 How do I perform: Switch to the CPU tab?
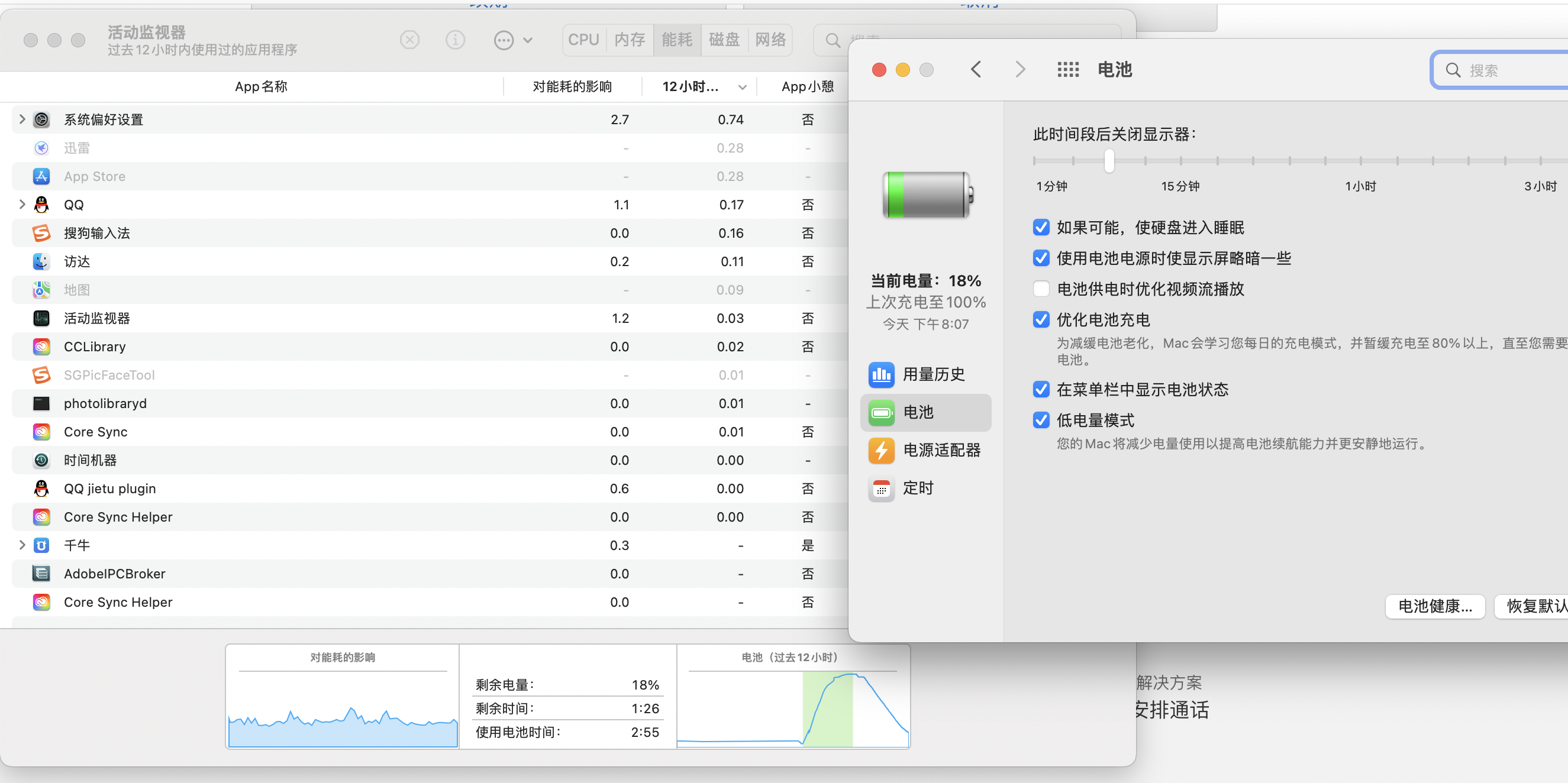coord(583,40)
